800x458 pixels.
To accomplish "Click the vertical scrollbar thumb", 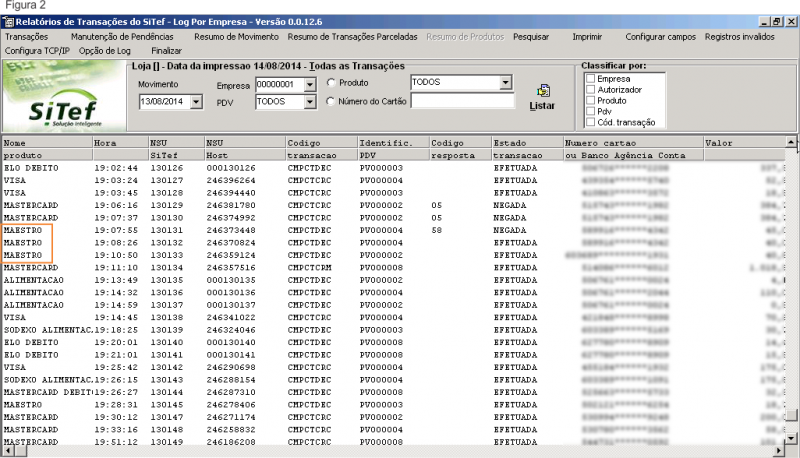I will coord(791,415).
